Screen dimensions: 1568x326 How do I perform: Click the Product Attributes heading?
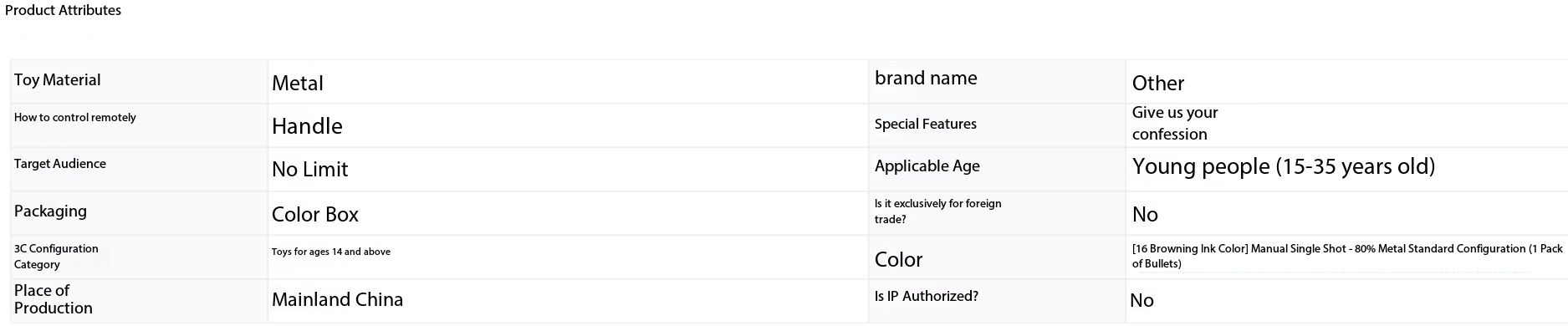(x=63, y=10)
